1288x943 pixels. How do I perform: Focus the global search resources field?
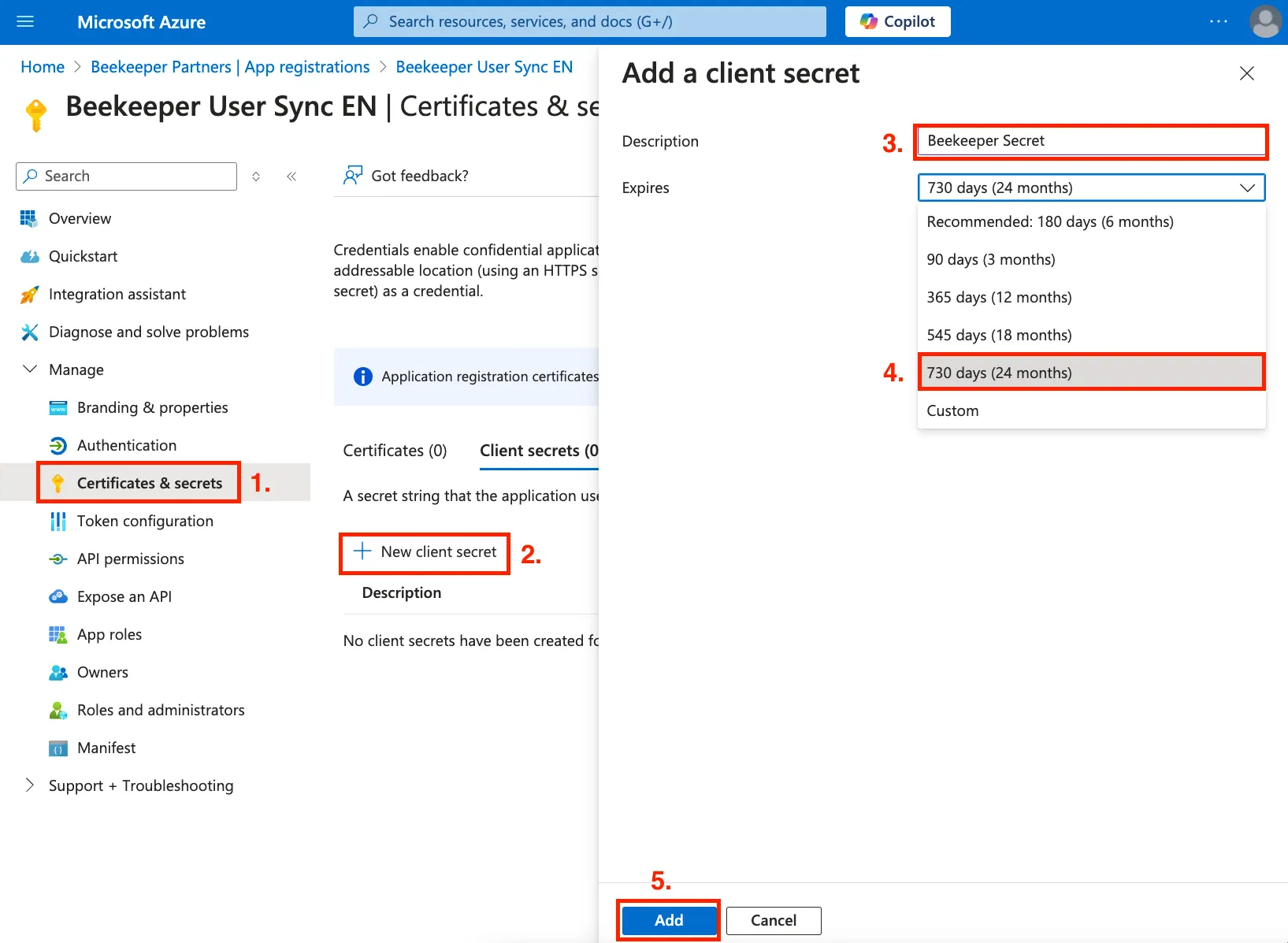(589, 22)
